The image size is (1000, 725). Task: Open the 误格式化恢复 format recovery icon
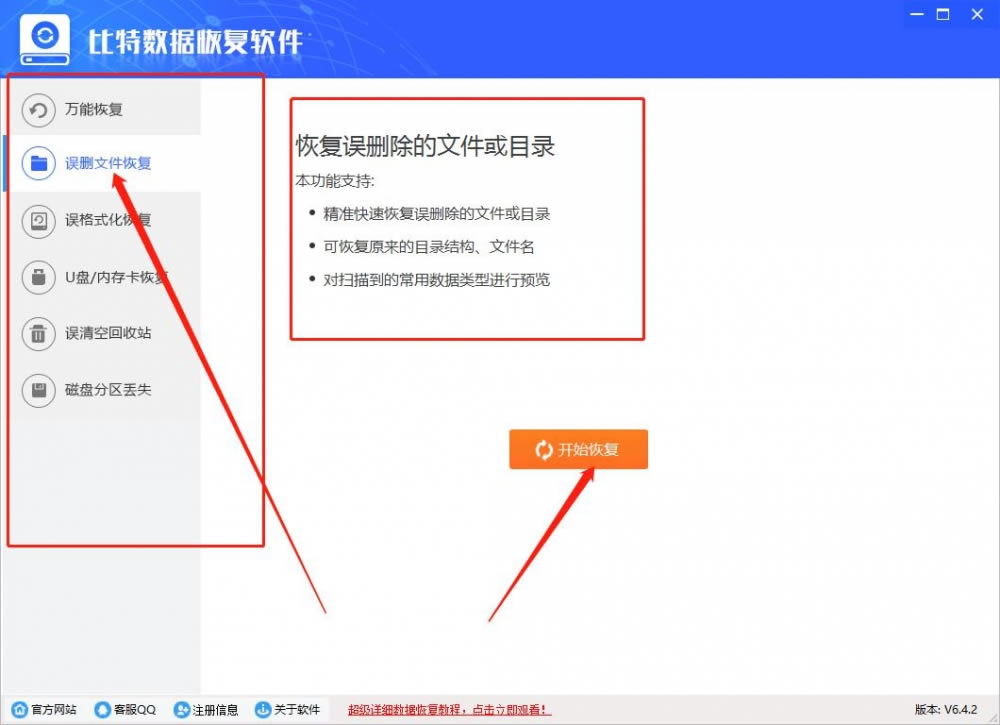coord(38,218)
